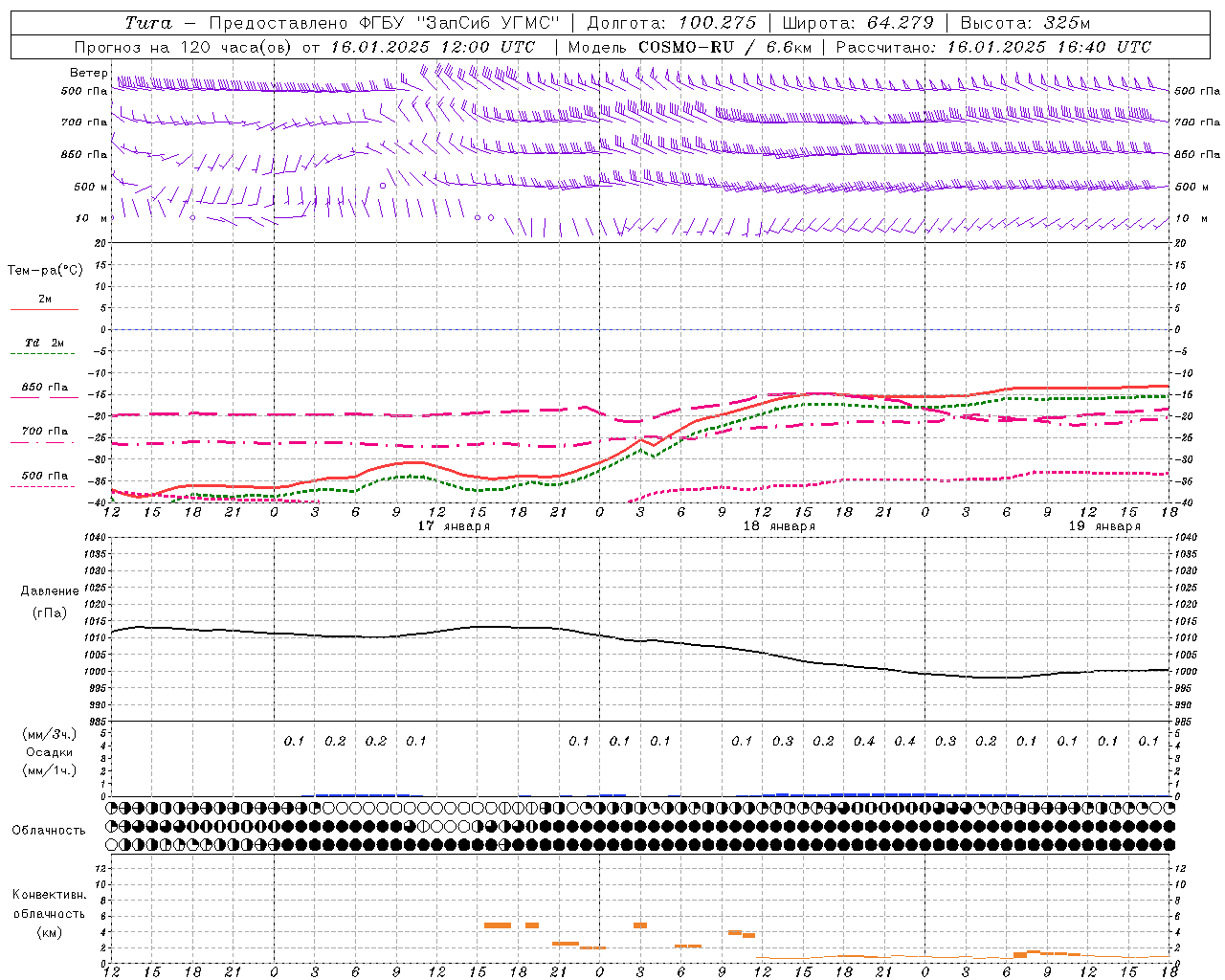The image size is (1225, 980).
Task: Click the "Конвективн." convective label
Action: (x=49, y=895)
